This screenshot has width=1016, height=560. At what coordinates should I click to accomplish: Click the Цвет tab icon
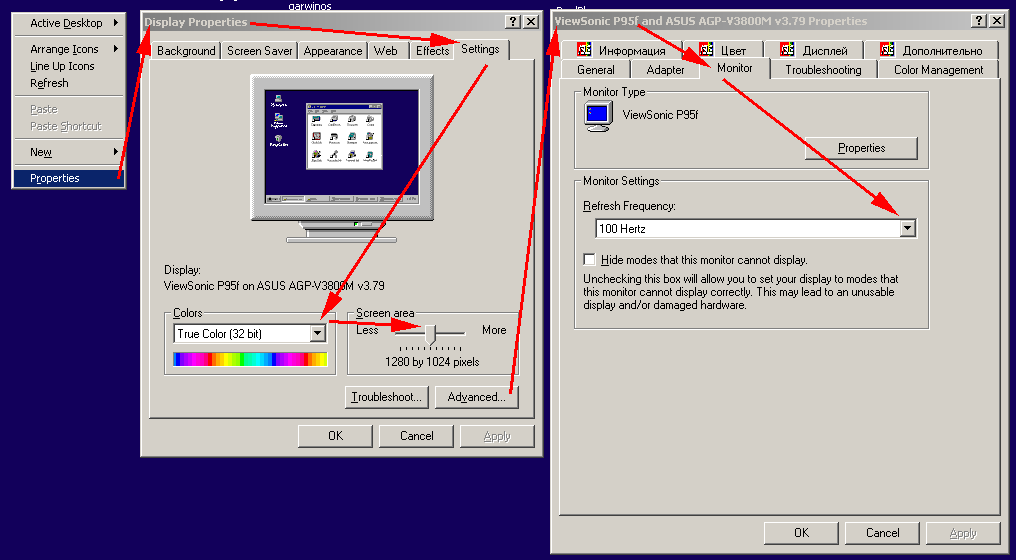(707, 50)
